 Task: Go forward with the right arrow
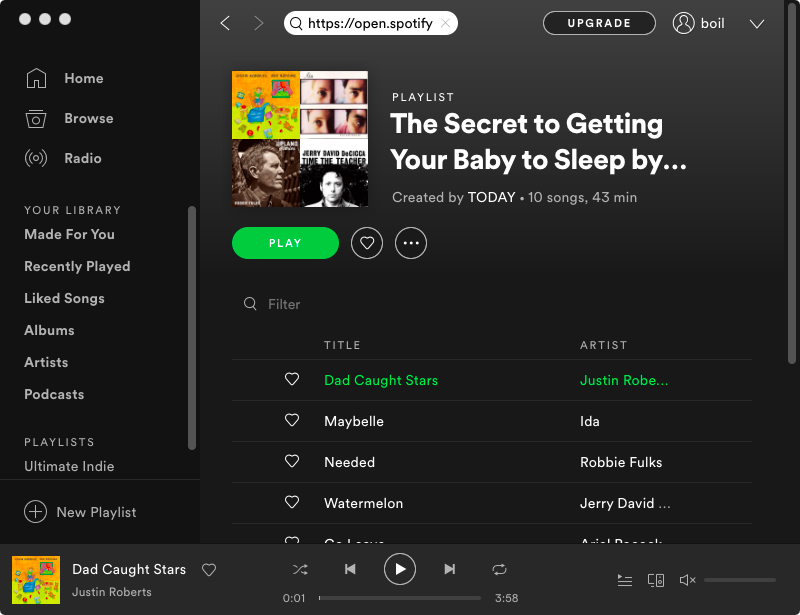259,23
